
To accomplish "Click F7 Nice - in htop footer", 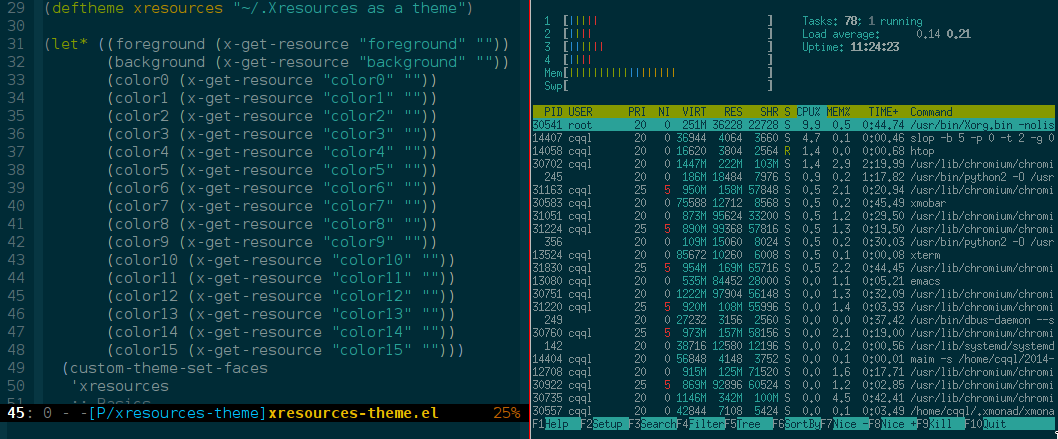I will (844, 423).
